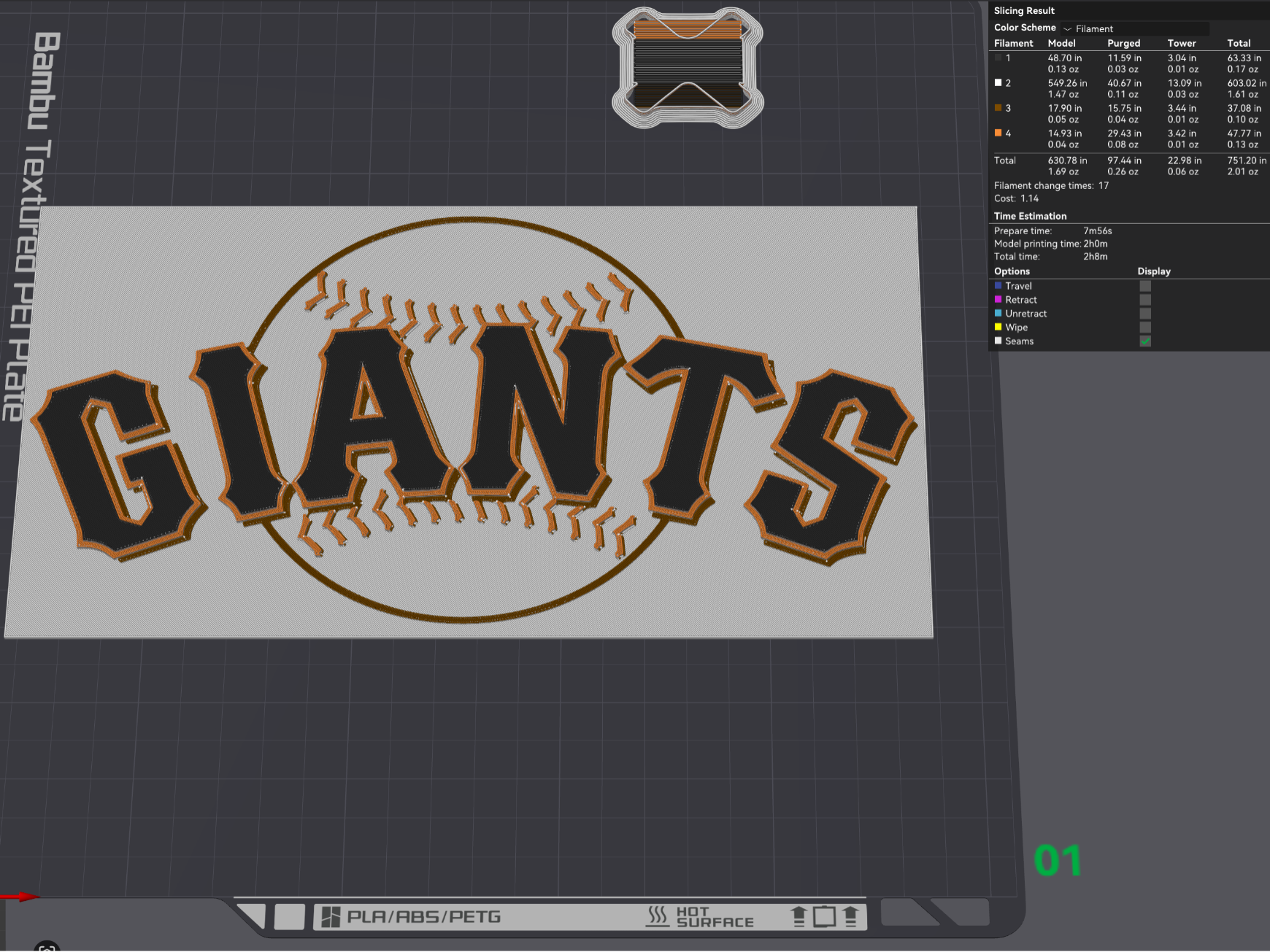This screenshot has width=1270, height=952.
Task: Click the cyan Unretract legend swatch
Action: [998, 314]
